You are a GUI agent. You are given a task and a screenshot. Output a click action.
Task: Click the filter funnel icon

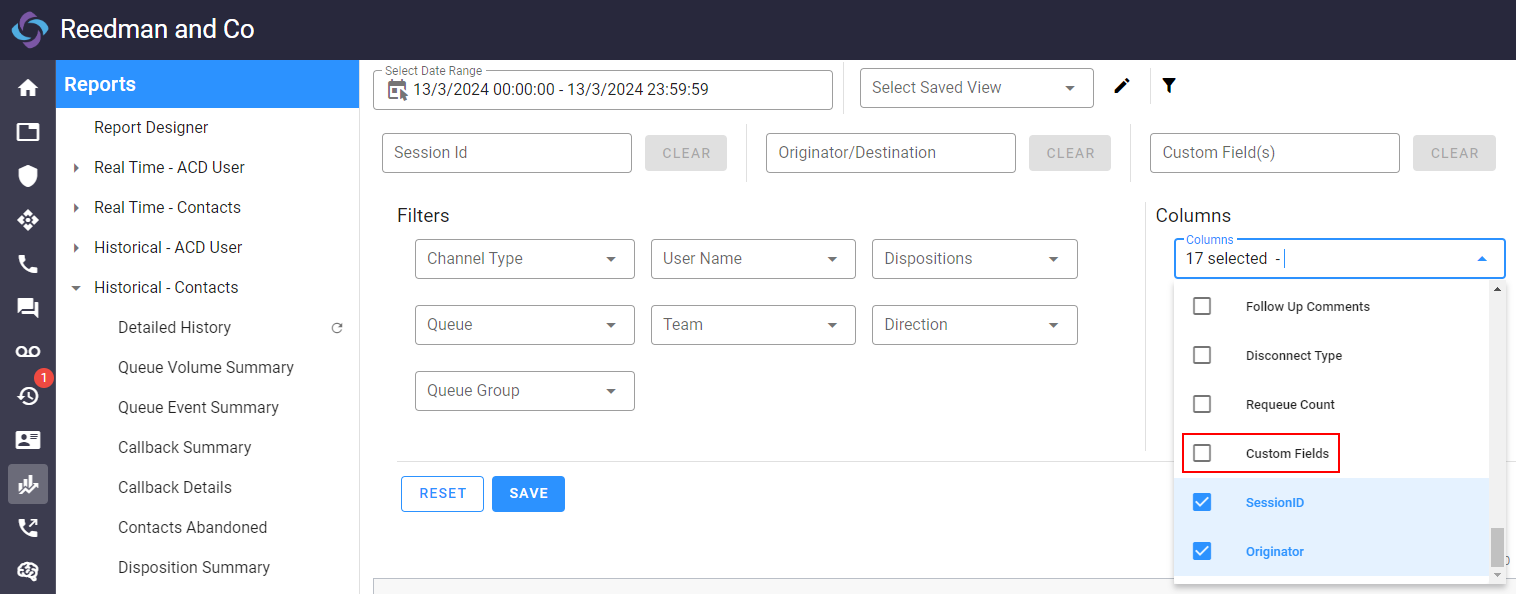[1169, 86]
